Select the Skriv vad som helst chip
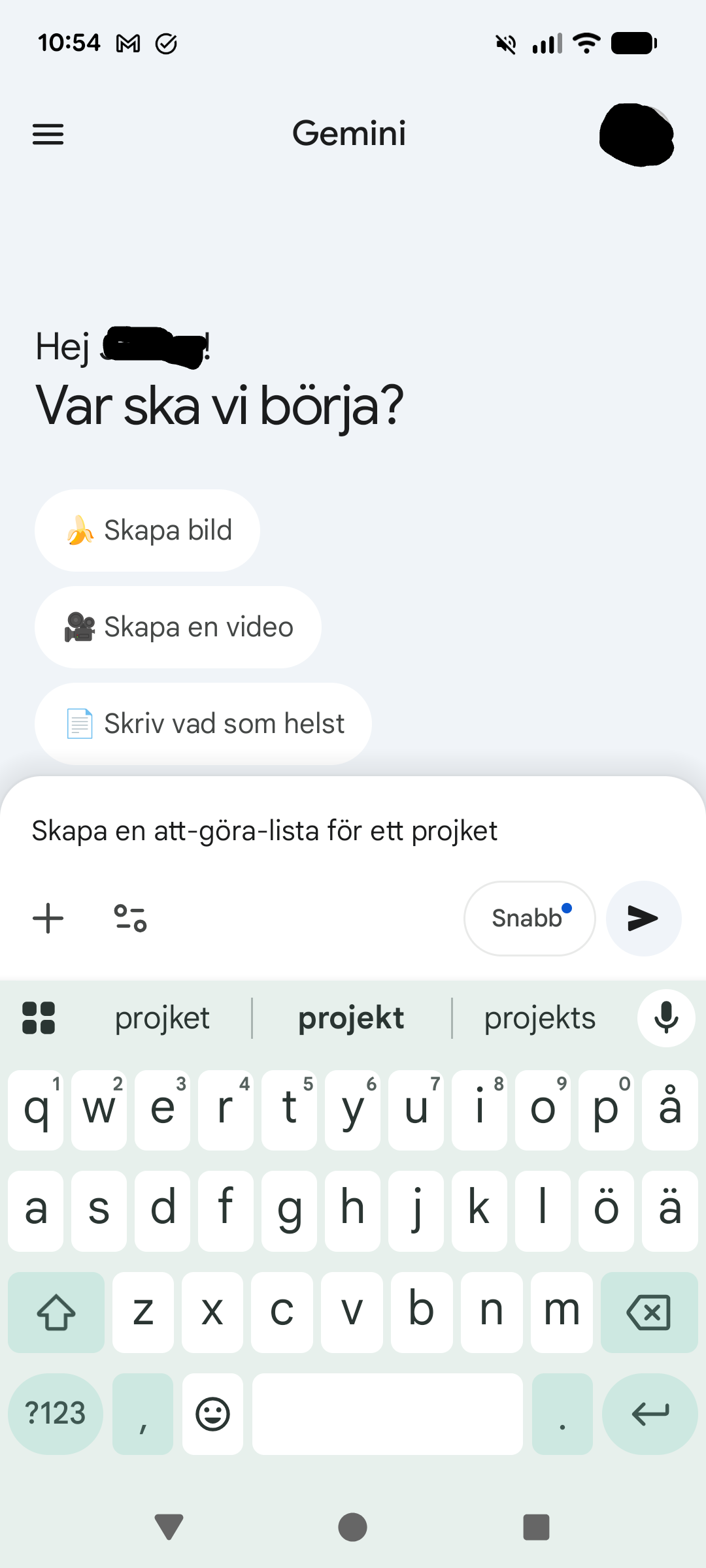This screenshot has height=1568, width=706. tap(203, 724)
